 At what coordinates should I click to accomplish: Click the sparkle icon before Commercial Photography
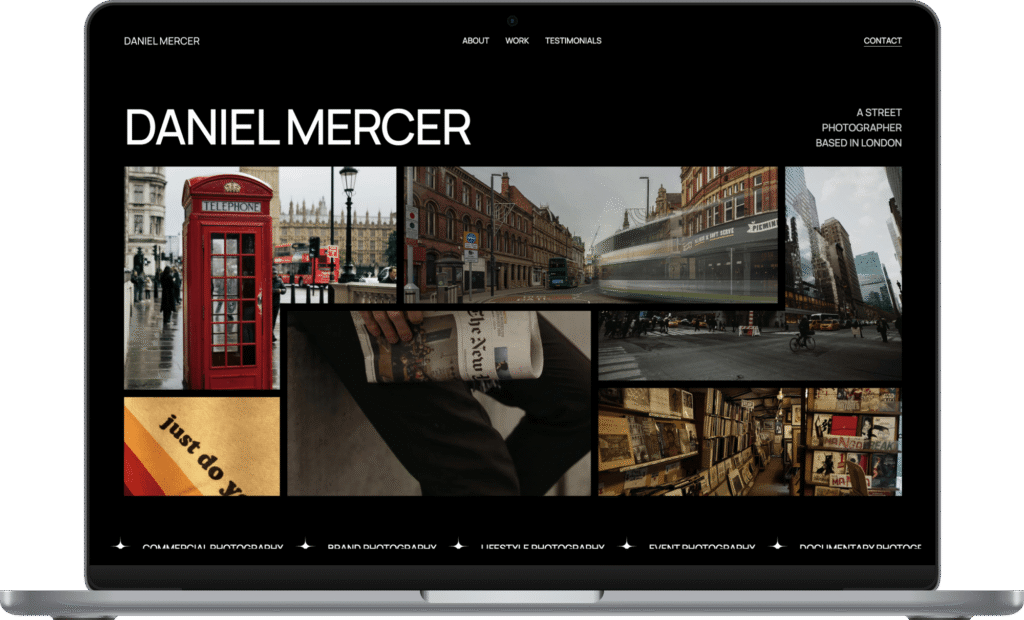pos(120,546)
